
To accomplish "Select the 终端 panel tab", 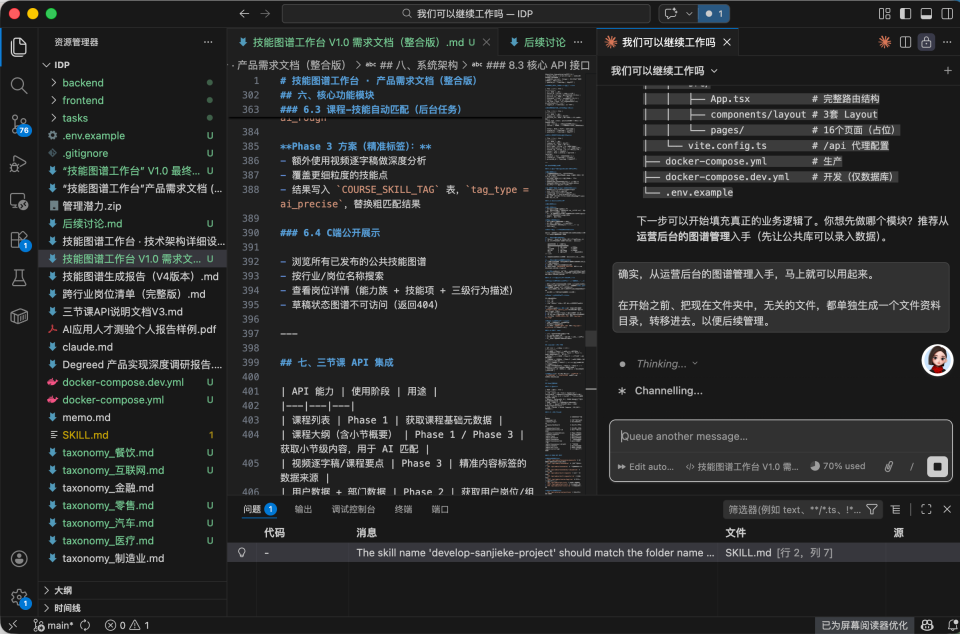I will click(x=403, y=509).
